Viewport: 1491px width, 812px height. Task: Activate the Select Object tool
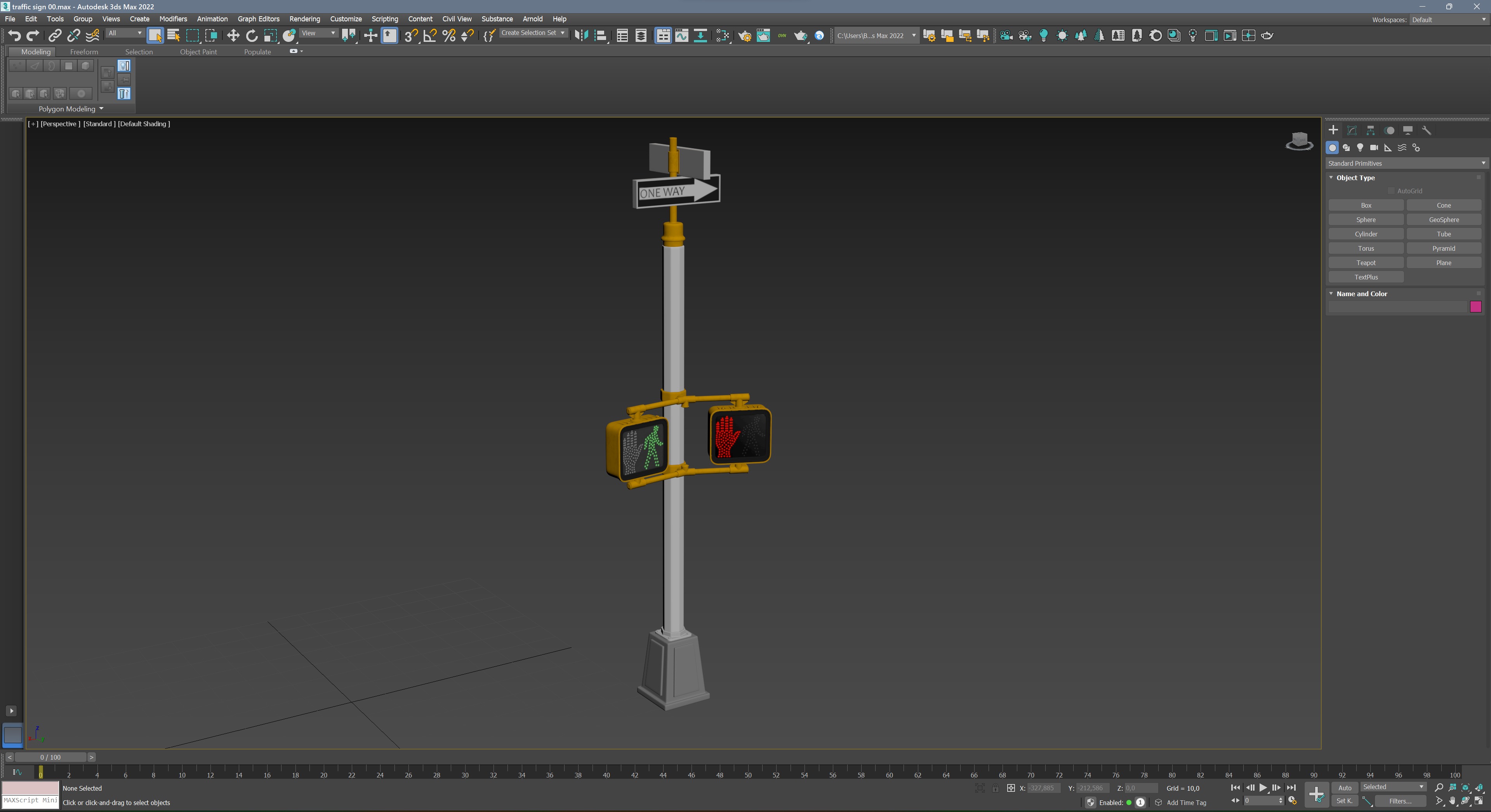click(155, 36)
